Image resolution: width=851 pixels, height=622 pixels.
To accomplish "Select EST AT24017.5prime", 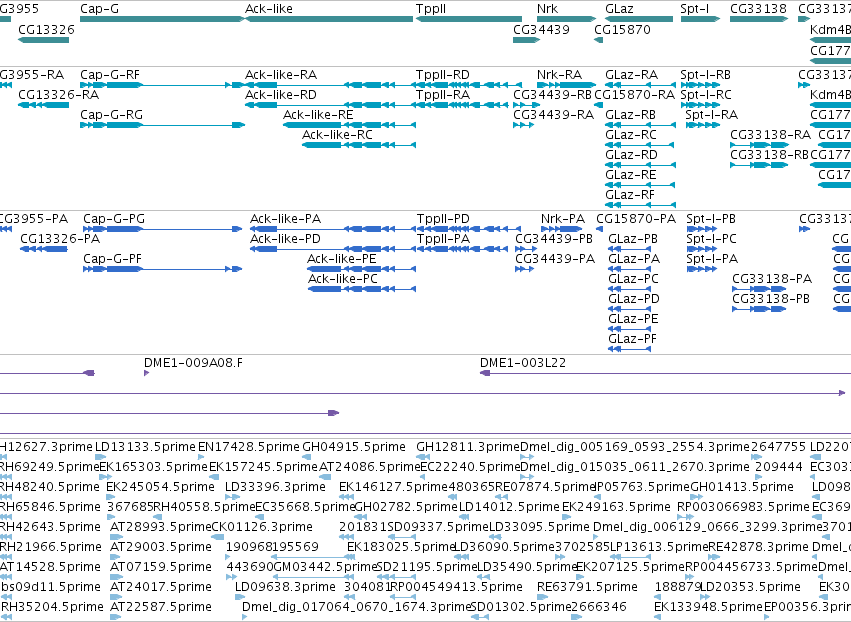I will click(x=117, y=597).
